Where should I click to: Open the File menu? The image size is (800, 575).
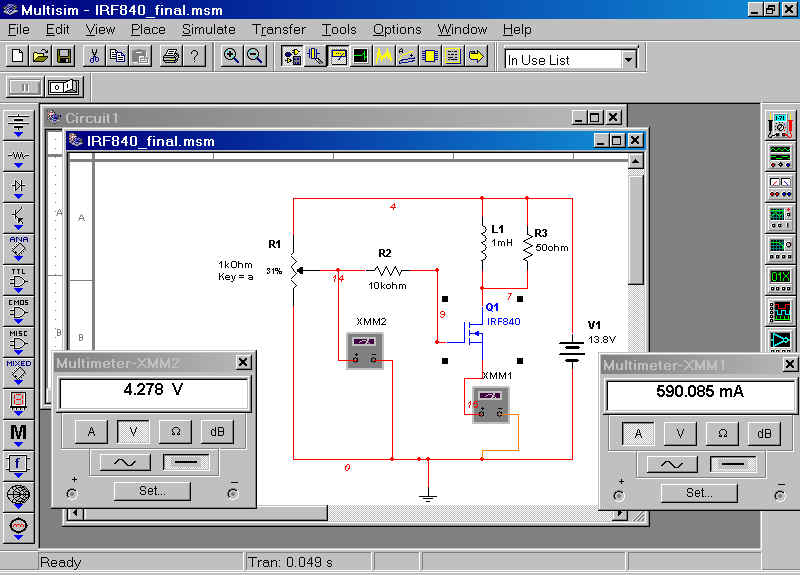tap(19, 30)
